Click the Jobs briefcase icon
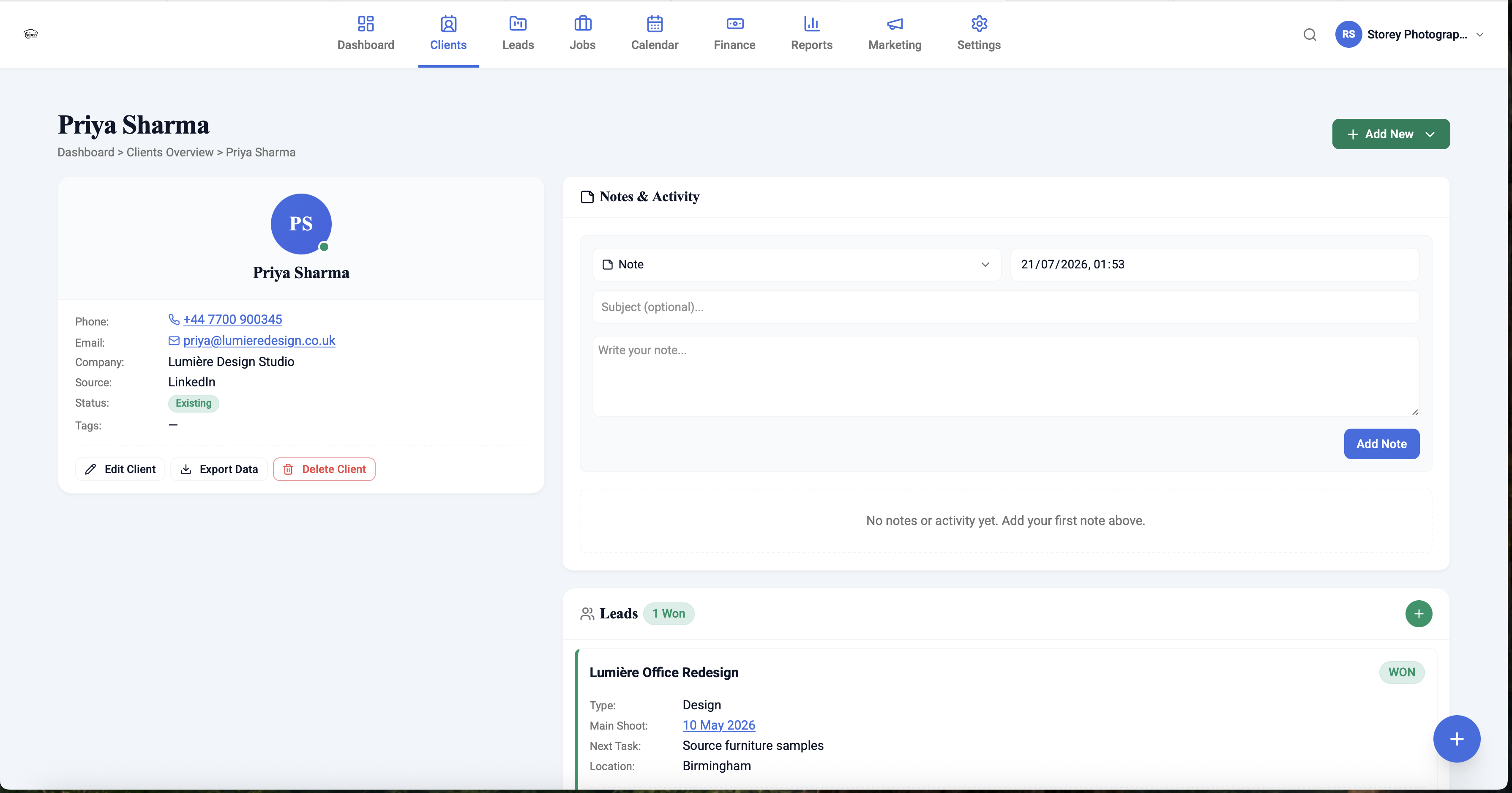This screenshot has width=1512, height=793. [x=582, y=24]
